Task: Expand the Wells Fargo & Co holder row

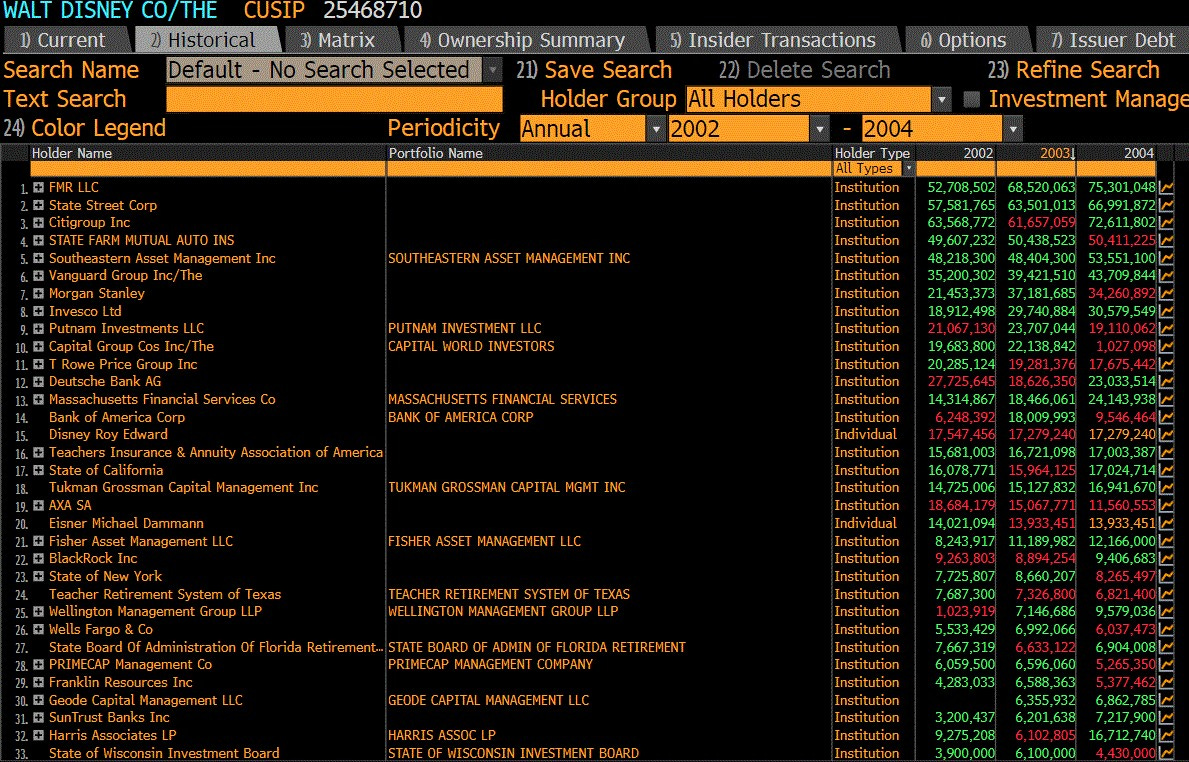Action: (x=38, y=629)
